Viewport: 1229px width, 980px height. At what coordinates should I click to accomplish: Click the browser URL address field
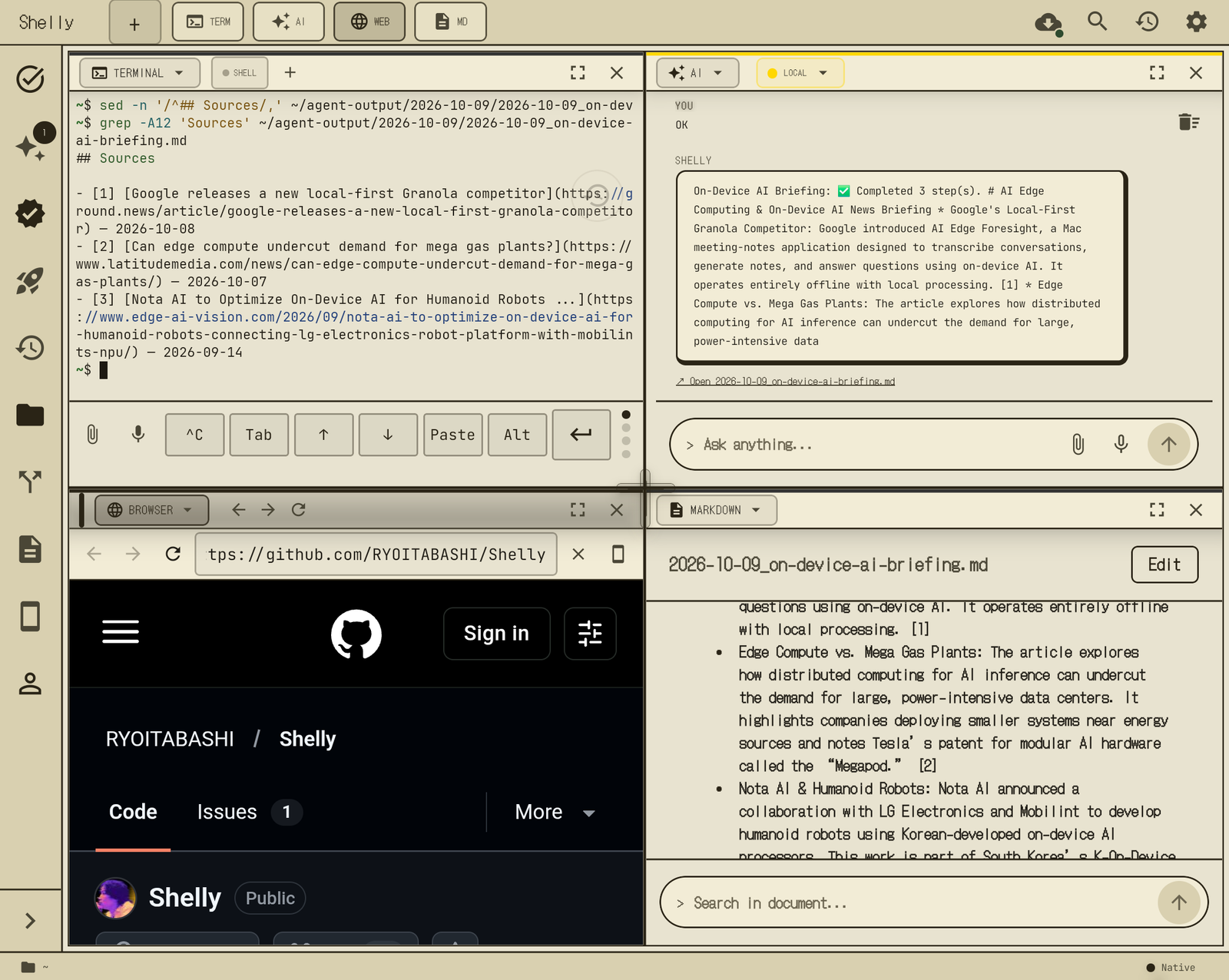click(376, 554)
